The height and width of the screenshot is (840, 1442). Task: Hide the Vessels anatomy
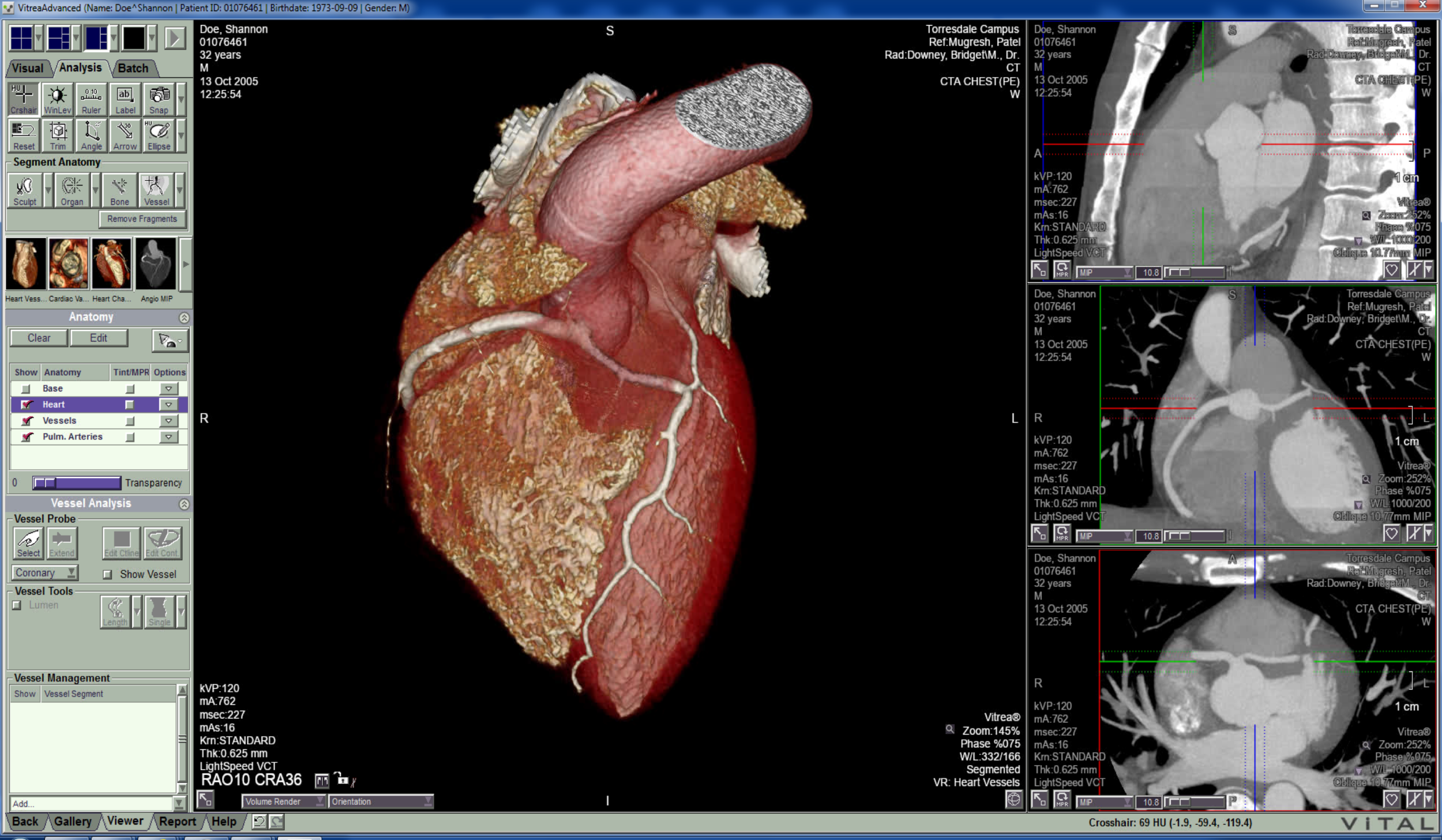[x=26, y=421]
